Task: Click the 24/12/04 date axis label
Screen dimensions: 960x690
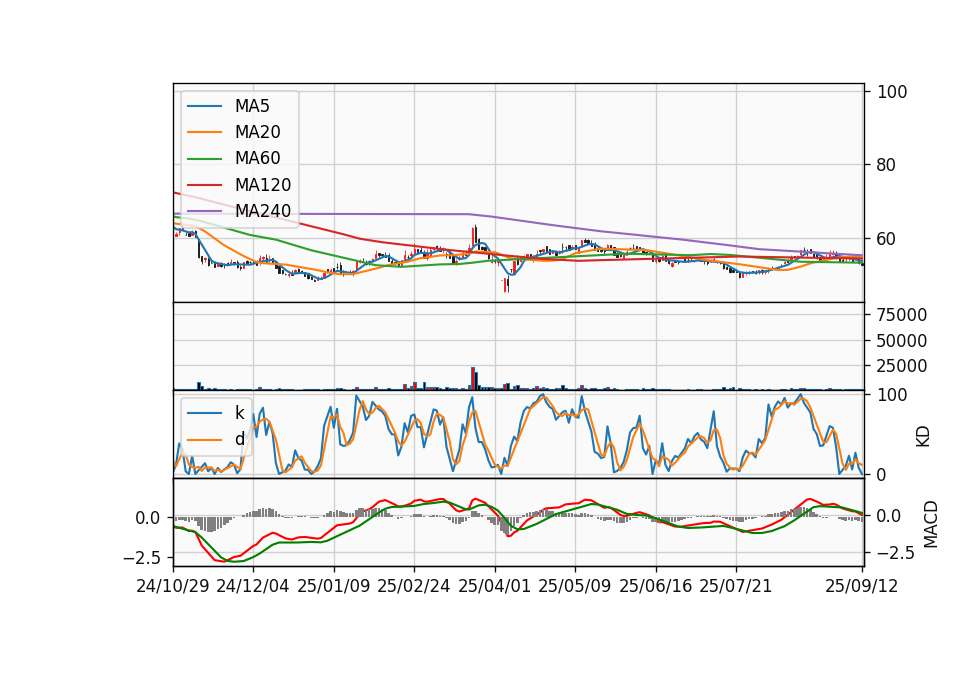Action: [253, 586]
